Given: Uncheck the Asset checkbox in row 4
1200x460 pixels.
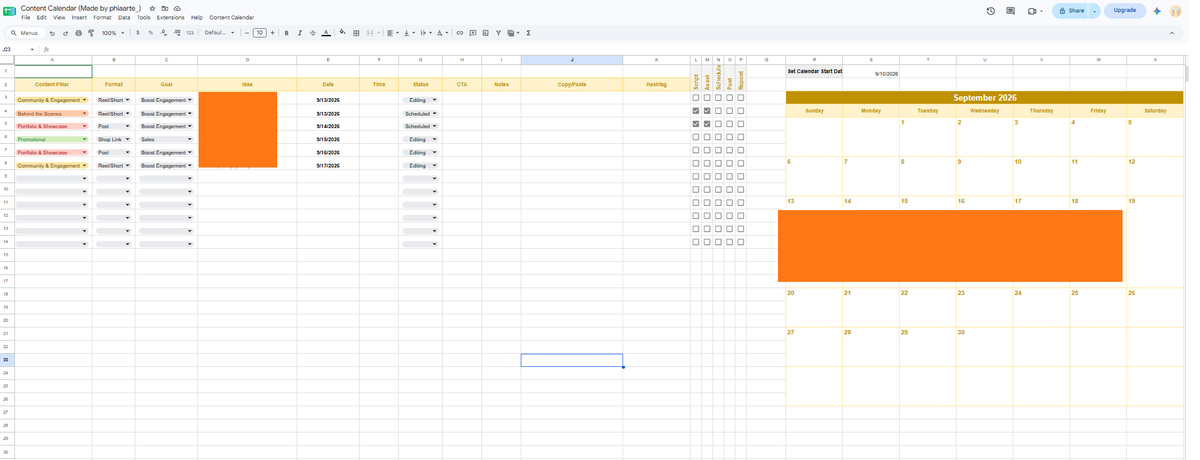Looking at the screenshot, I should coord(707,111).
